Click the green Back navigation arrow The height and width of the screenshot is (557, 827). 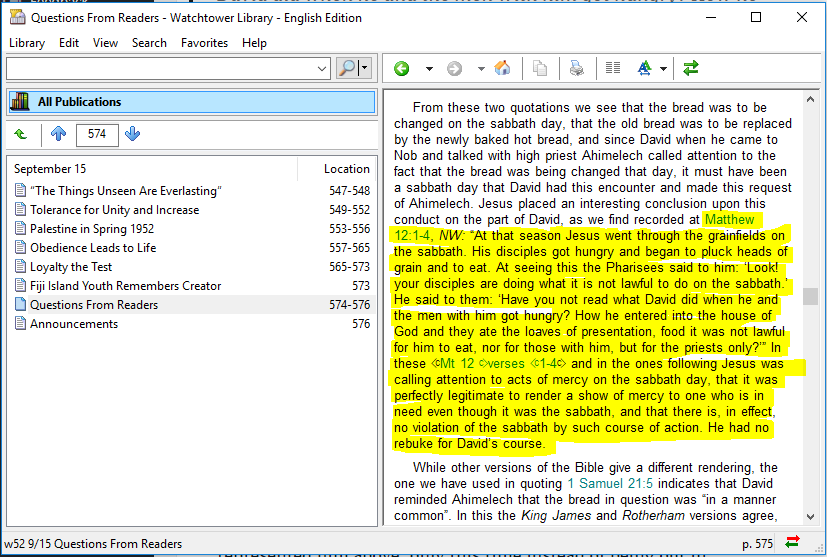(402, 69)
